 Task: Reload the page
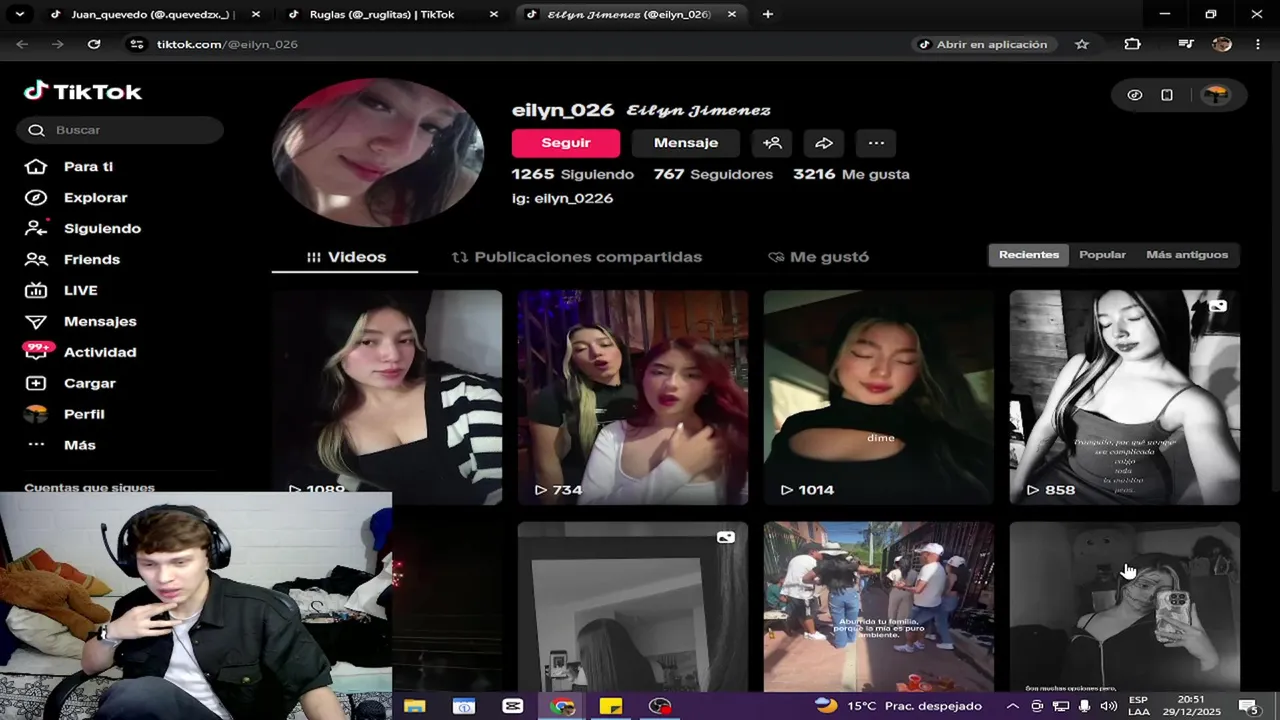[94, 44]
